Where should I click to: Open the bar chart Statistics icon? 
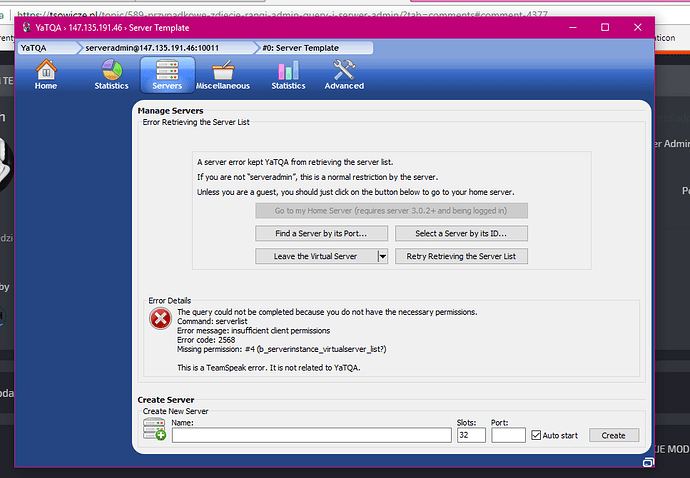(288, 74)
